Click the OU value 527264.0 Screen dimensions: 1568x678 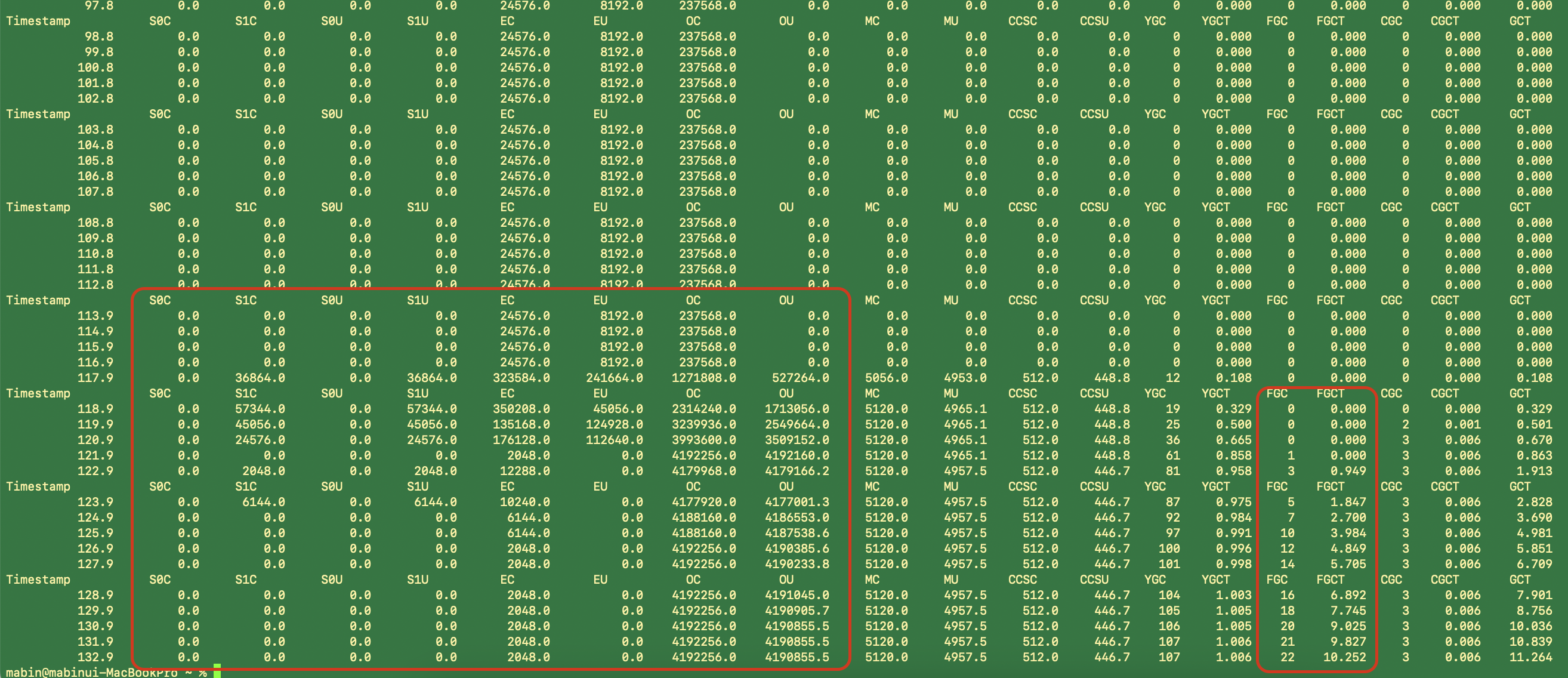tap(801, 378)
